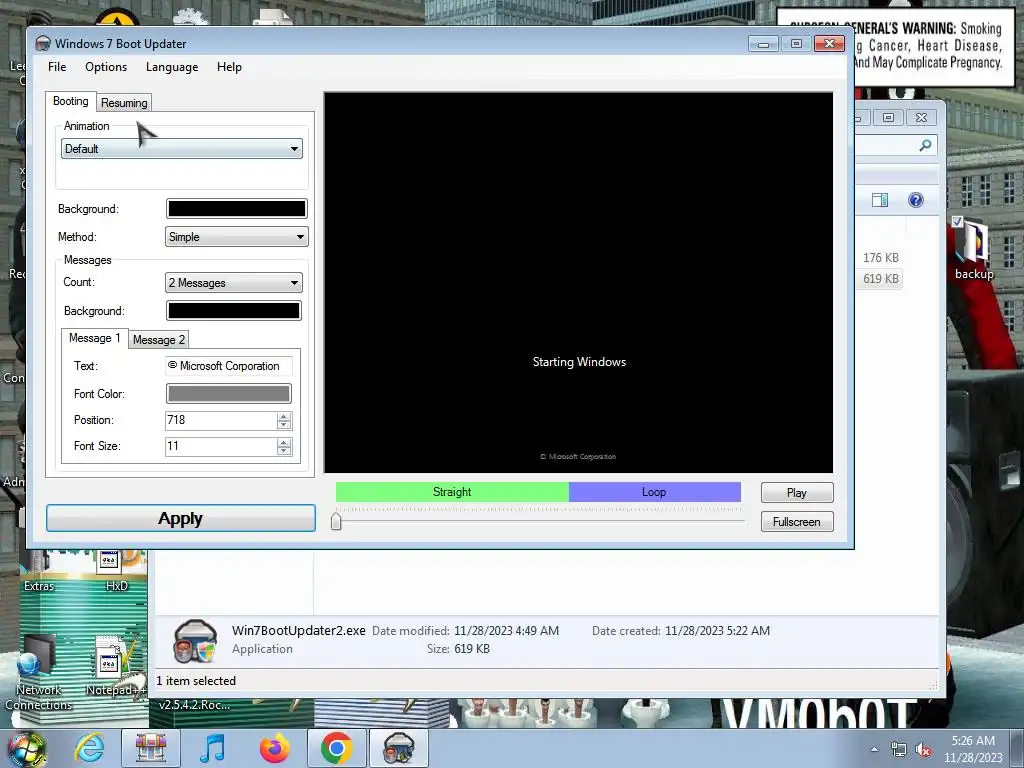Pick the Messages Background color swatch
This screenshot has height=768, width=1024.
click(234, 311)
